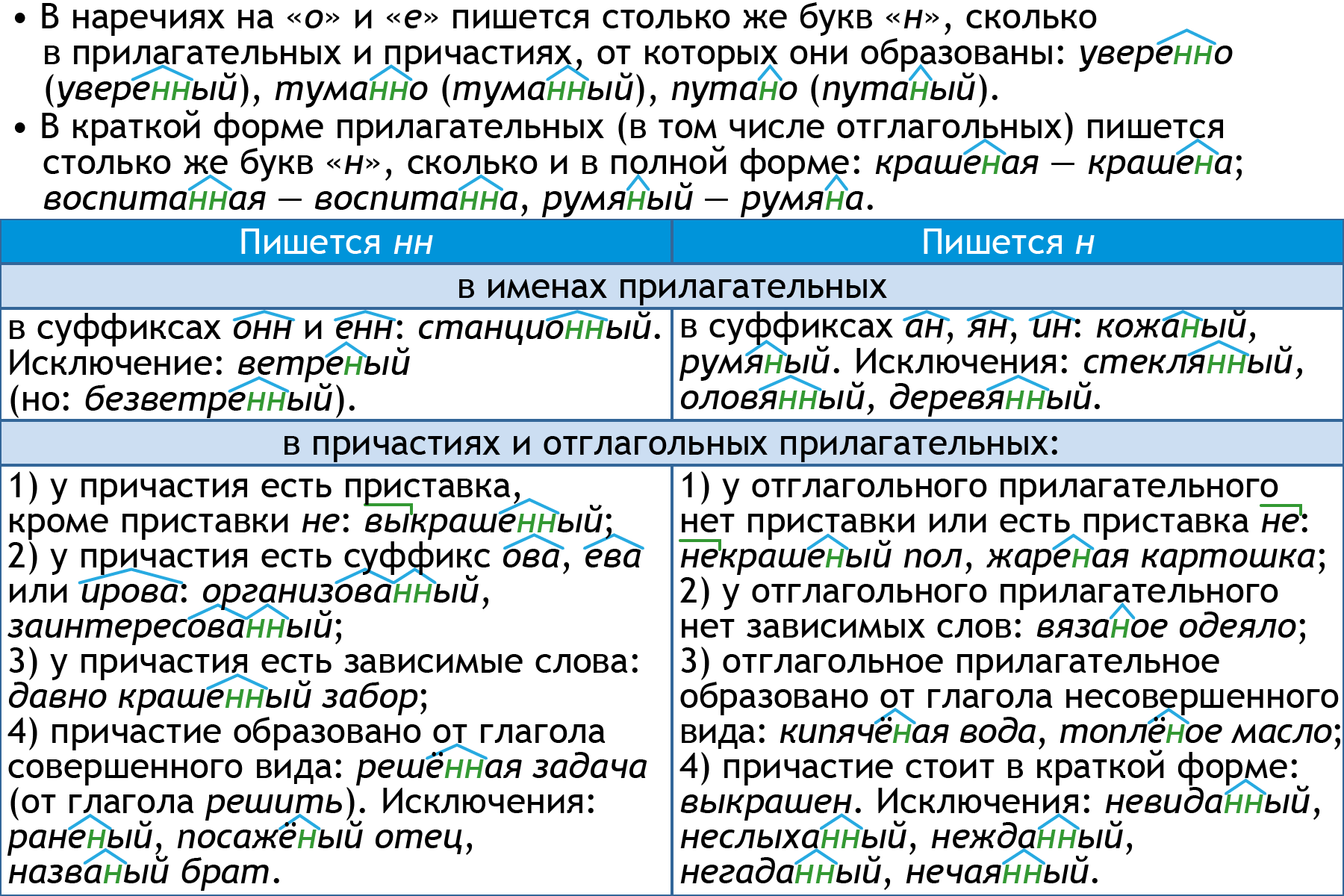The image size is (1344, 896).
Task: Click the example word 'заинтересованный'
Action: pos(170,626)
